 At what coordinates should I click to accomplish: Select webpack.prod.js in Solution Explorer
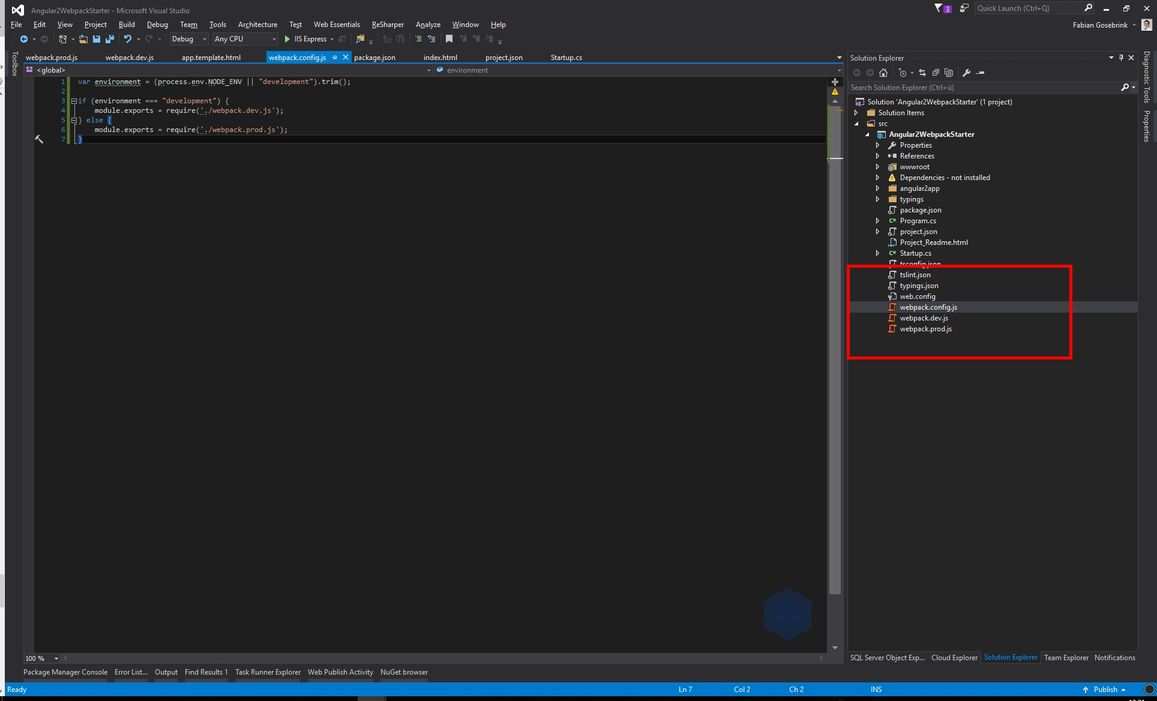(925, 329)
